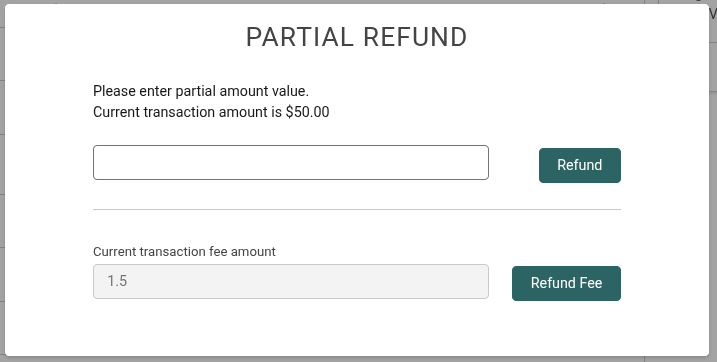This screenshot has width=717, height=362.
Task: Dismiss dialog via dimmed backdrop on left edge
Action: point(2,183)
